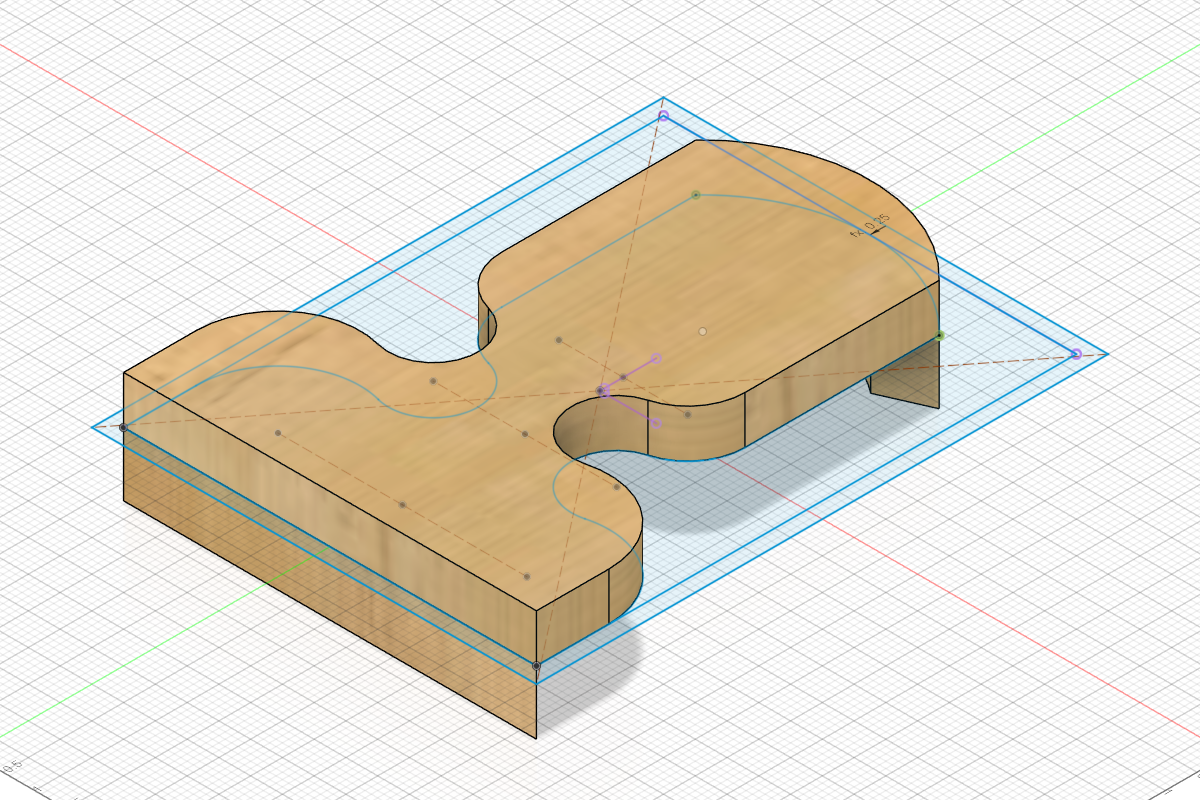Viewport: 1200px width, 800px height.
Task: Select the dark sketch point at the rectangle's left corner
Action: tap(123, 427)
